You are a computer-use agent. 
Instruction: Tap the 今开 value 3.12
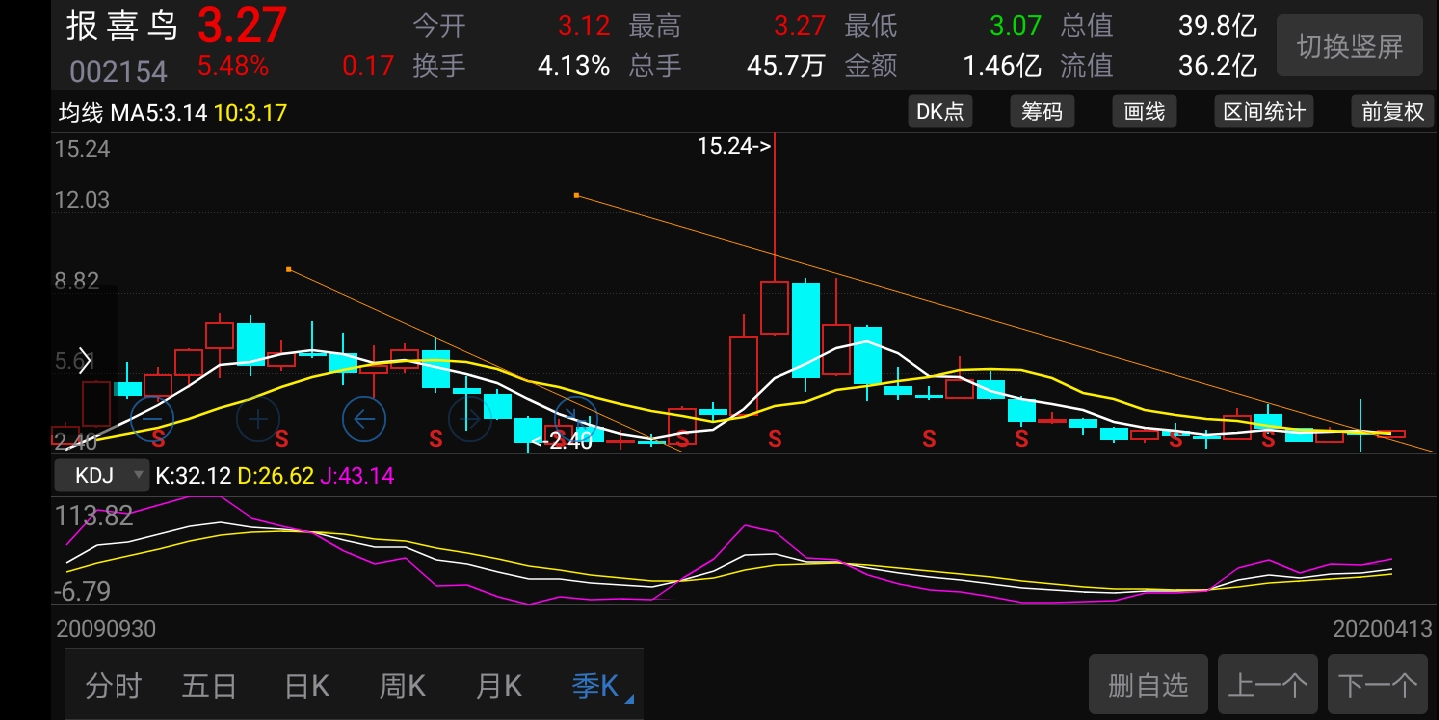point(584,25)
